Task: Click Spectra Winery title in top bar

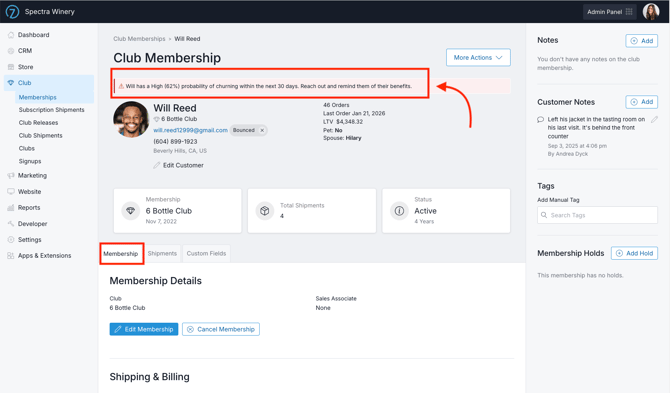Action: pyautogui.click(x=50, y=12)
